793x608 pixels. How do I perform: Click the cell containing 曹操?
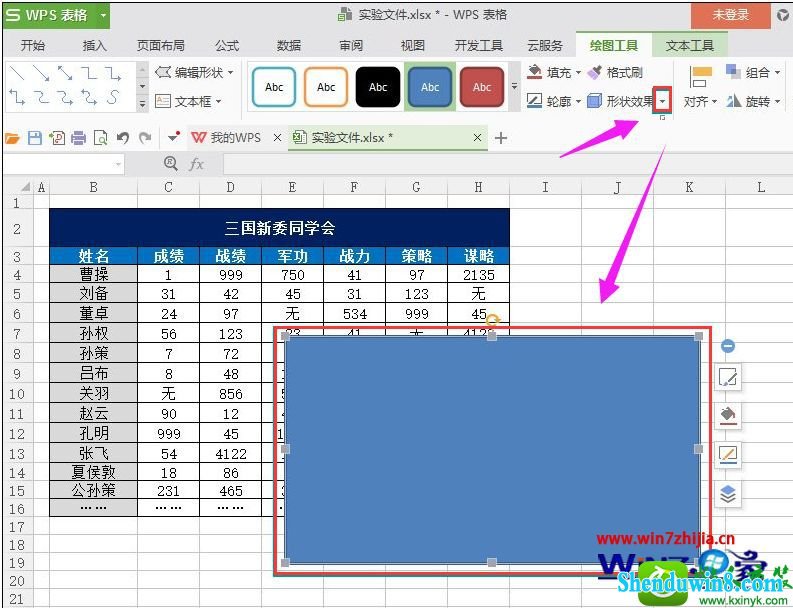coord(94,274)
